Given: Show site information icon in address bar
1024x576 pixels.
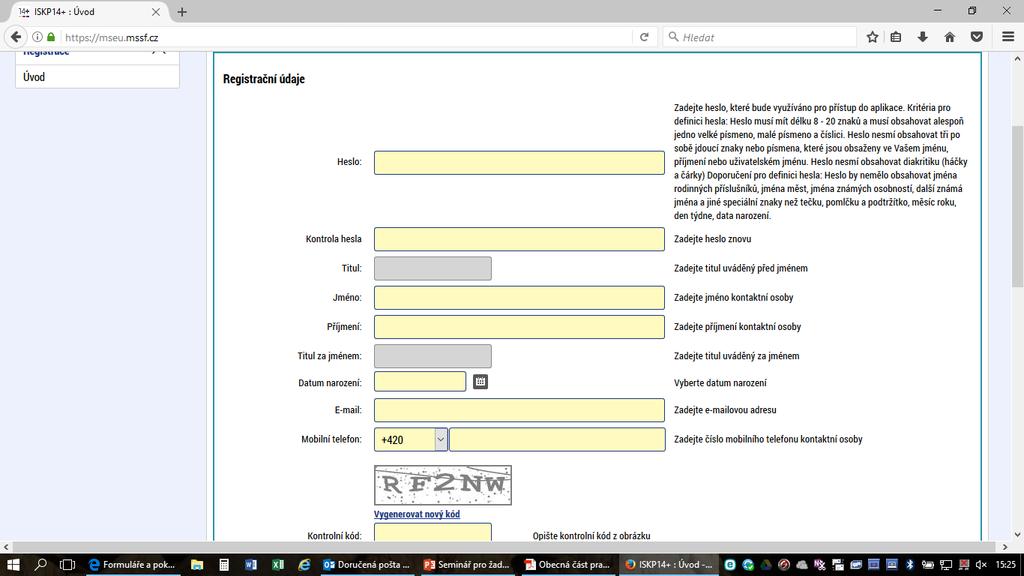Looking at the screenshot, I should pyautogui.click(x=37, y=37).
